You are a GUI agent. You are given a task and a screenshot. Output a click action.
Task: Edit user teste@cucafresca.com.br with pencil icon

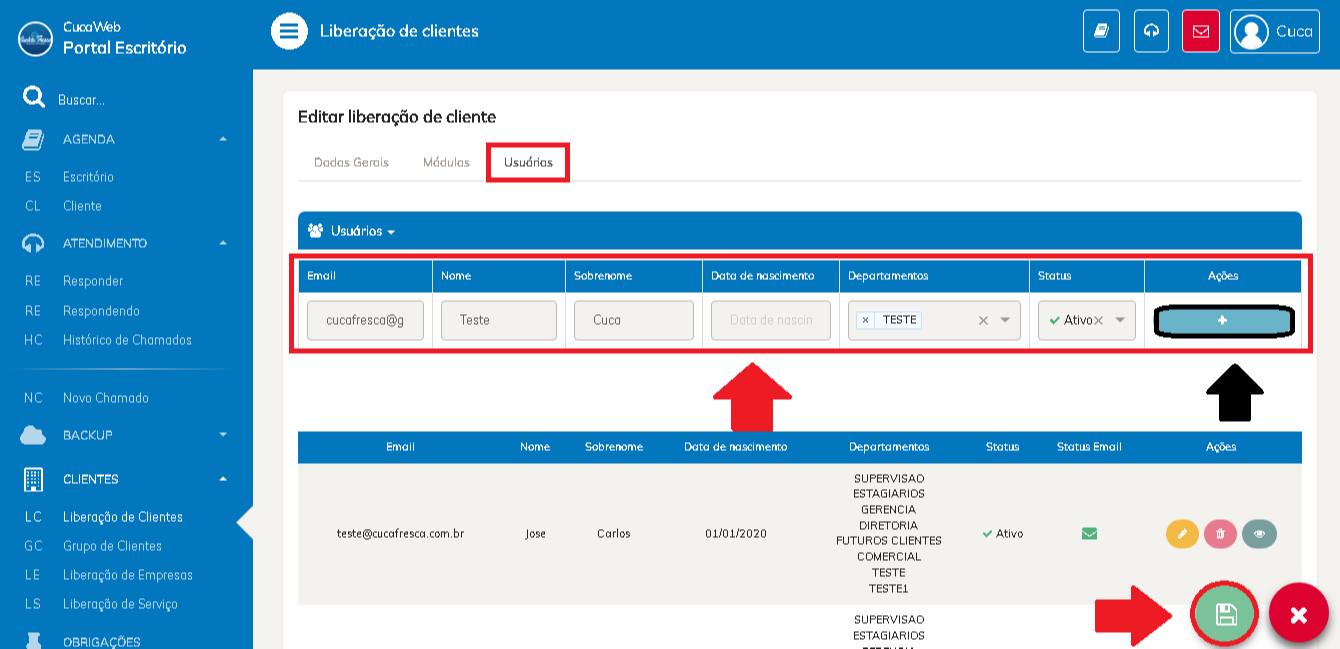1182,534
